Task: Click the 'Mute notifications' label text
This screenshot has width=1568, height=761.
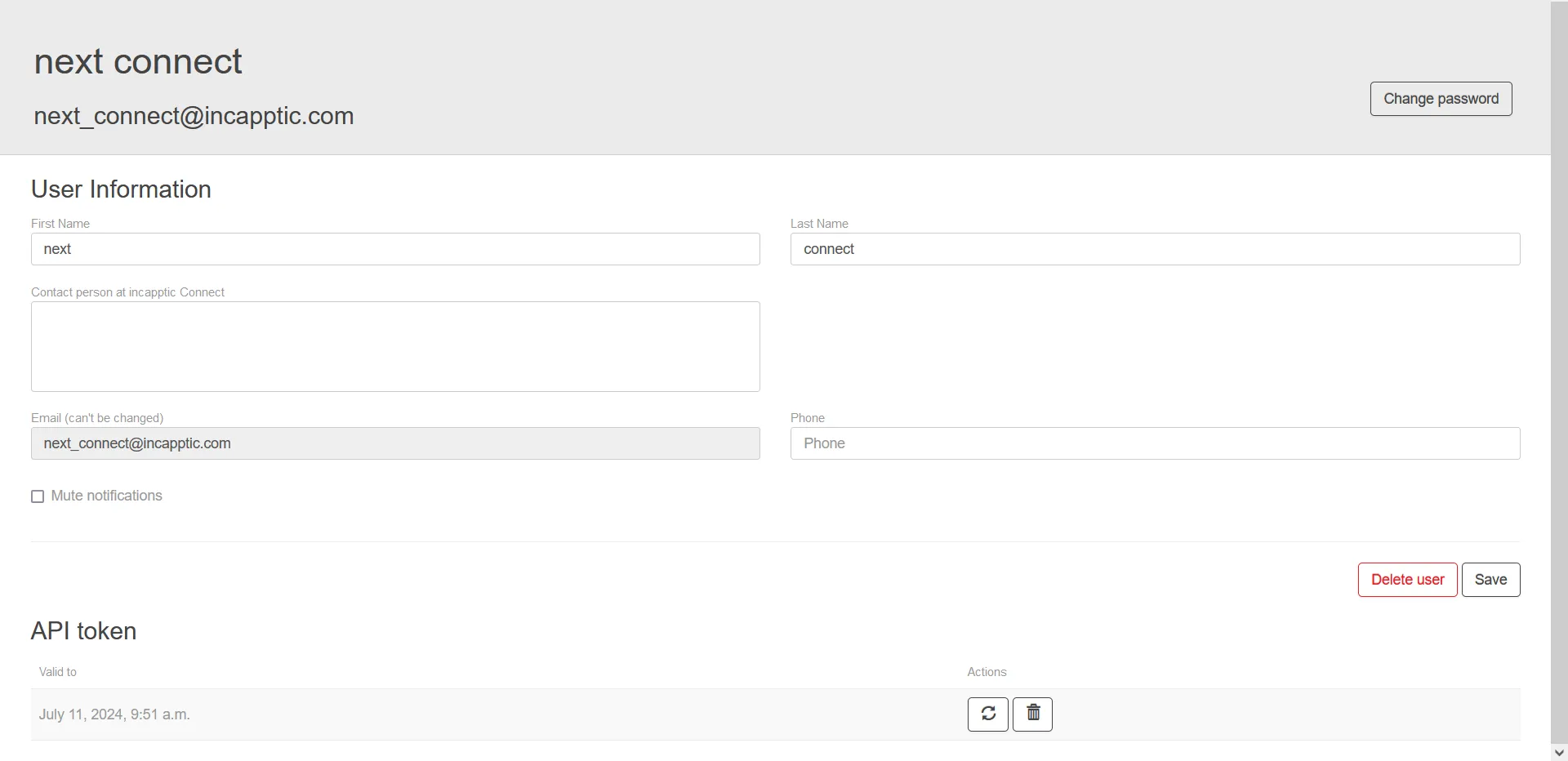Action: 106,496
